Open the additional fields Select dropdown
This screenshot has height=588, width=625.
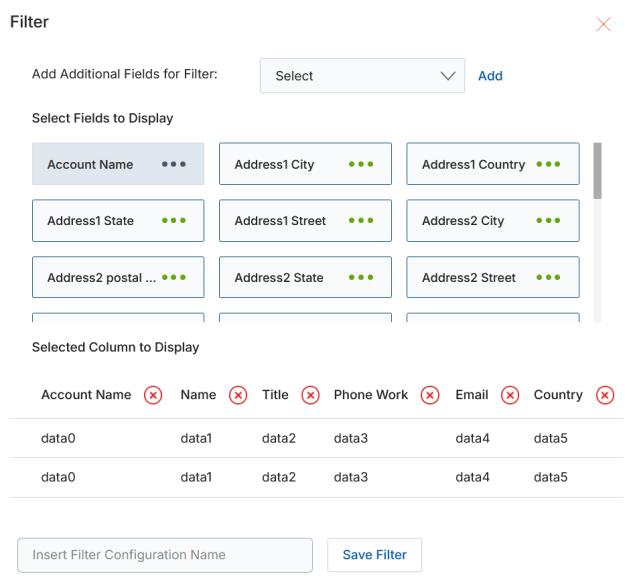(362, 76)
